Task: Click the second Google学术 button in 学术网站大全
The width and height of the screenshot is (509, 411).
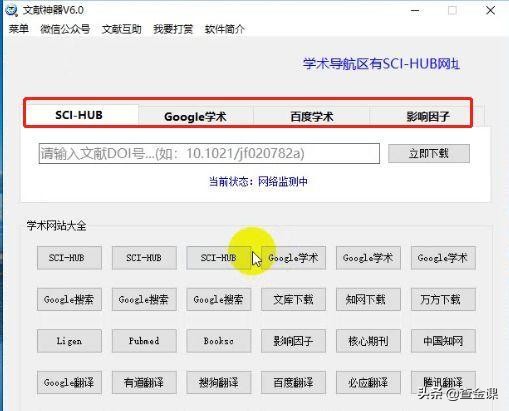Action: 368,258
